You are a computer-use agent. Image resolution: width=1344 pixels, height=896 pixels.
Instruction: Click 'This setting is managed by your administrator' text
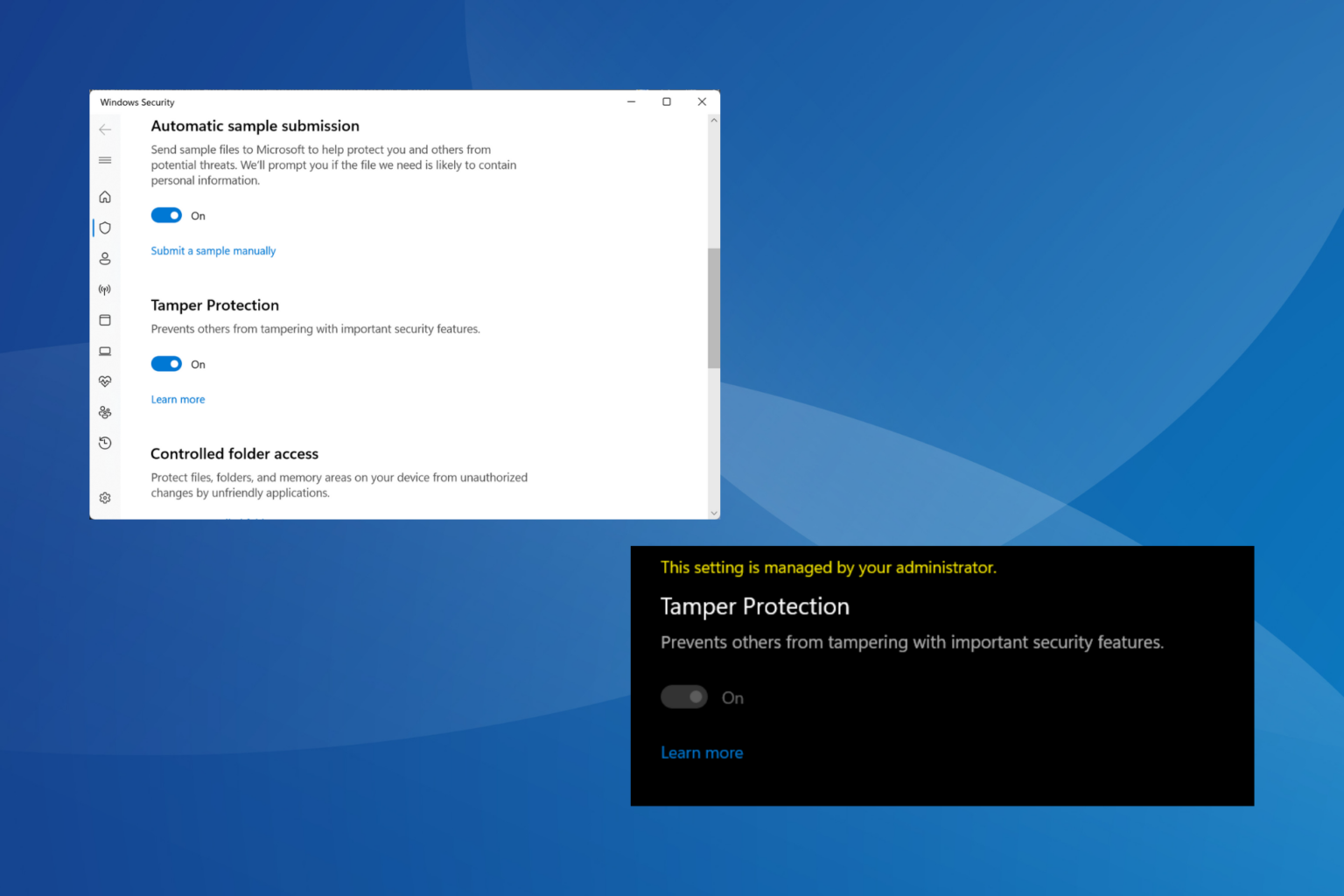click(829, 567)
